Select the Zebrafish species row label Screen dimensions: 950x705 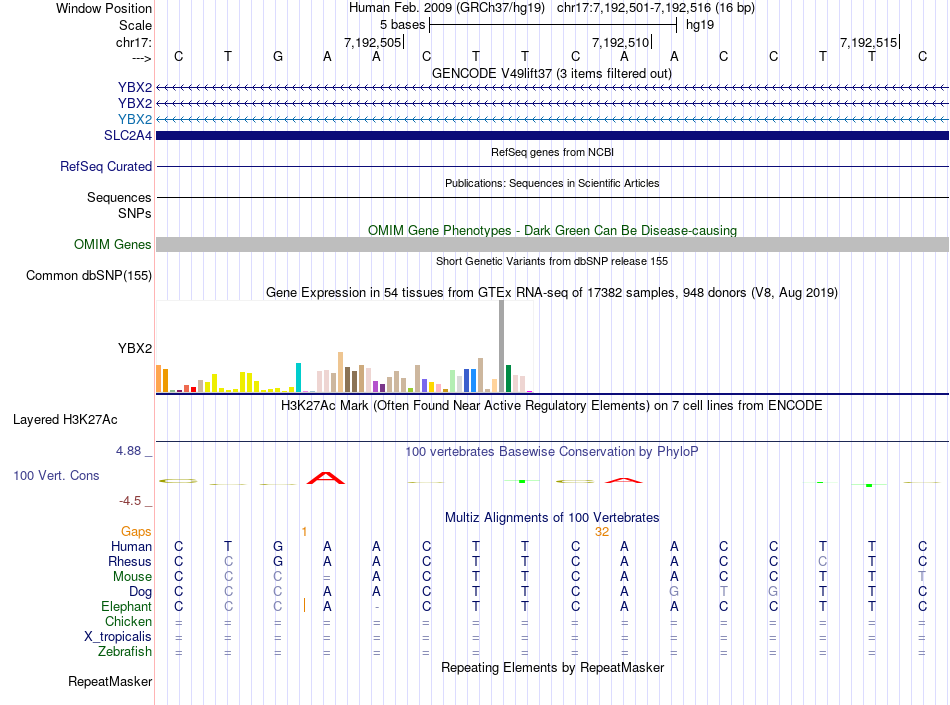(x=125, y=652)
